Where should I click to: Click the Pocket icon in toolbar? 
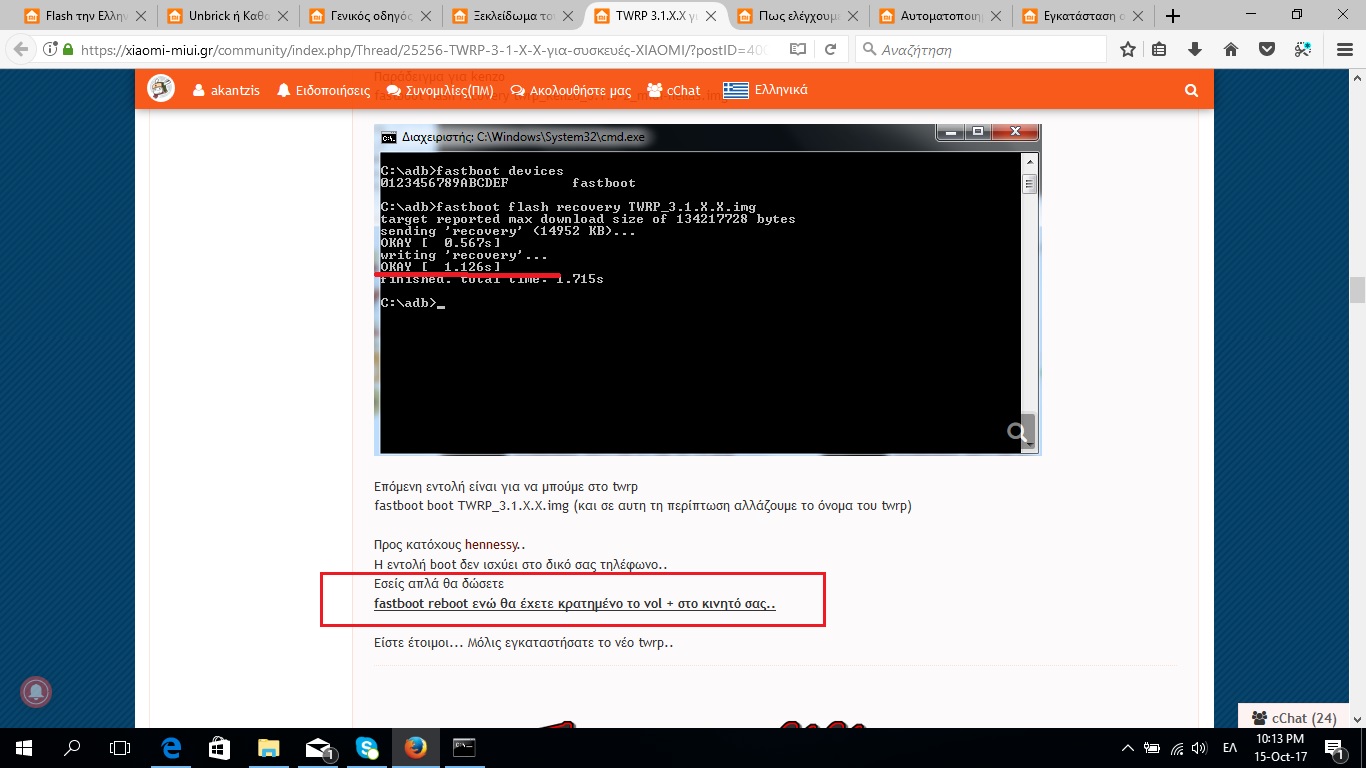pos(1266,50)
